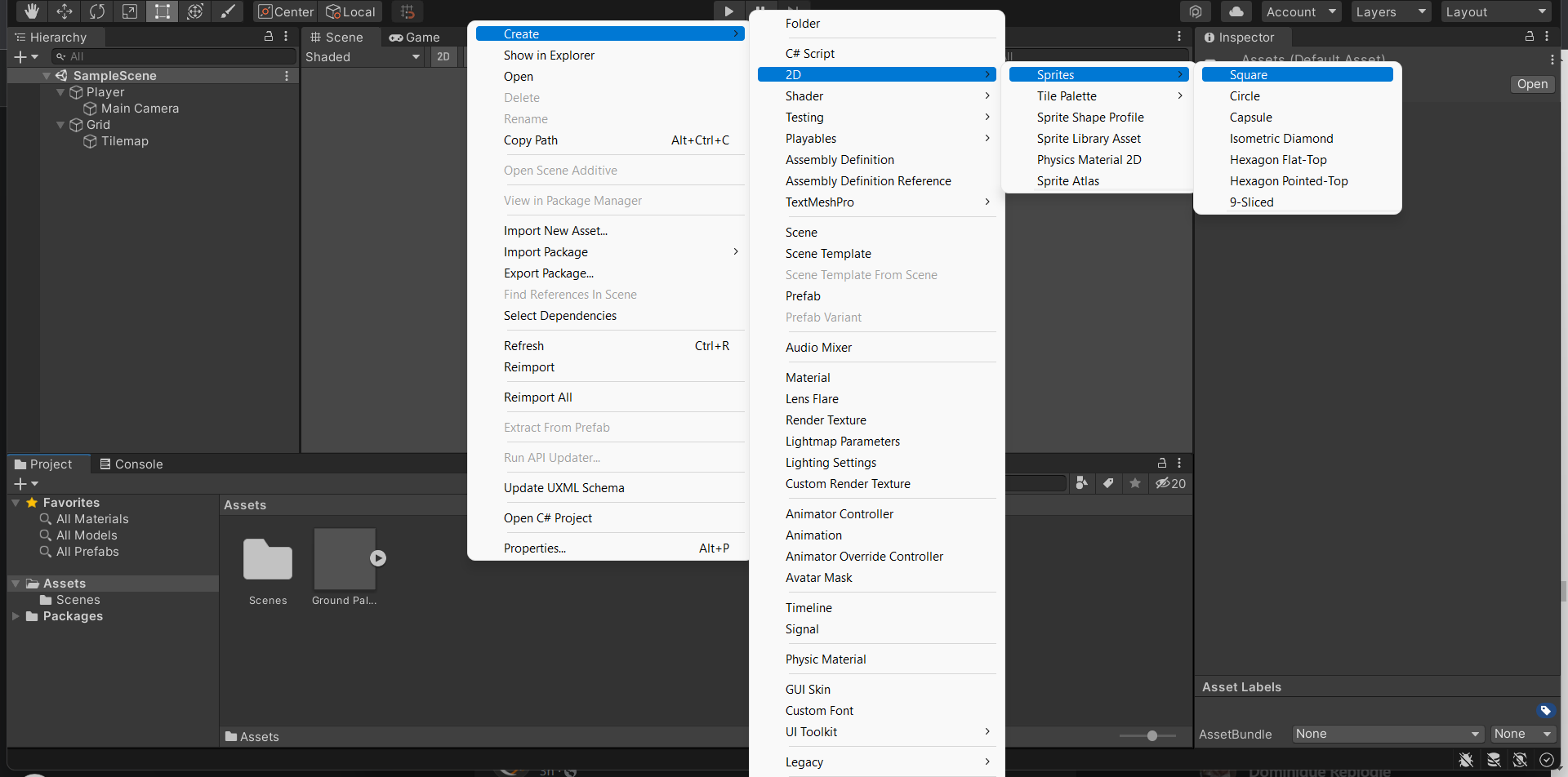Select the Rect tool

point(162,11)
